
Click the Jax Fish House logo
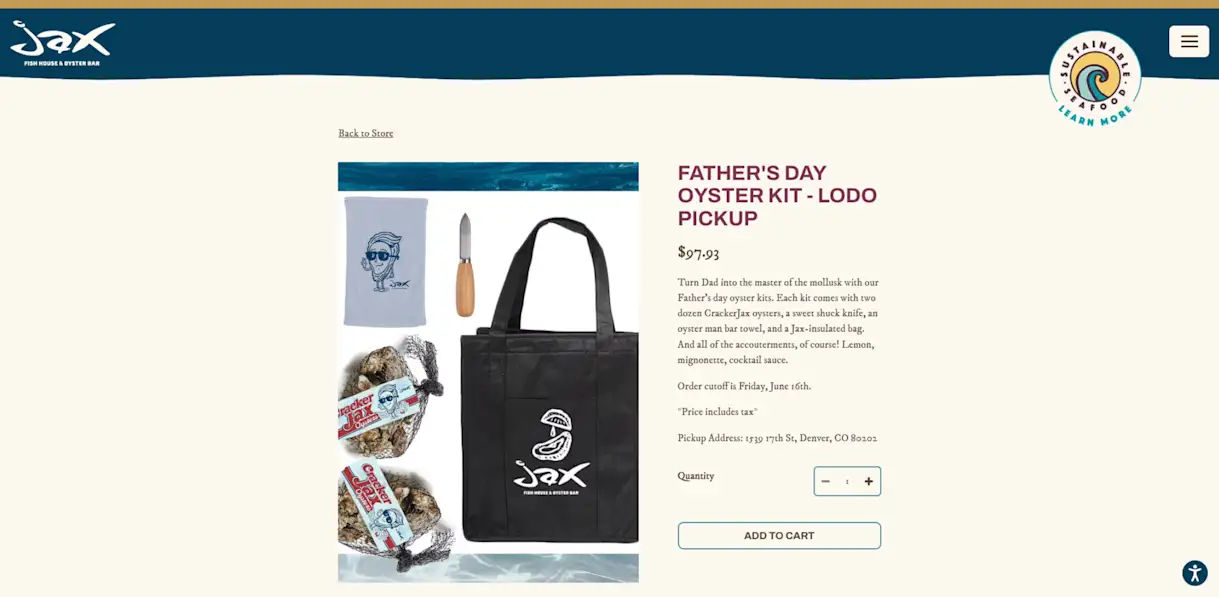coord(63,44)
